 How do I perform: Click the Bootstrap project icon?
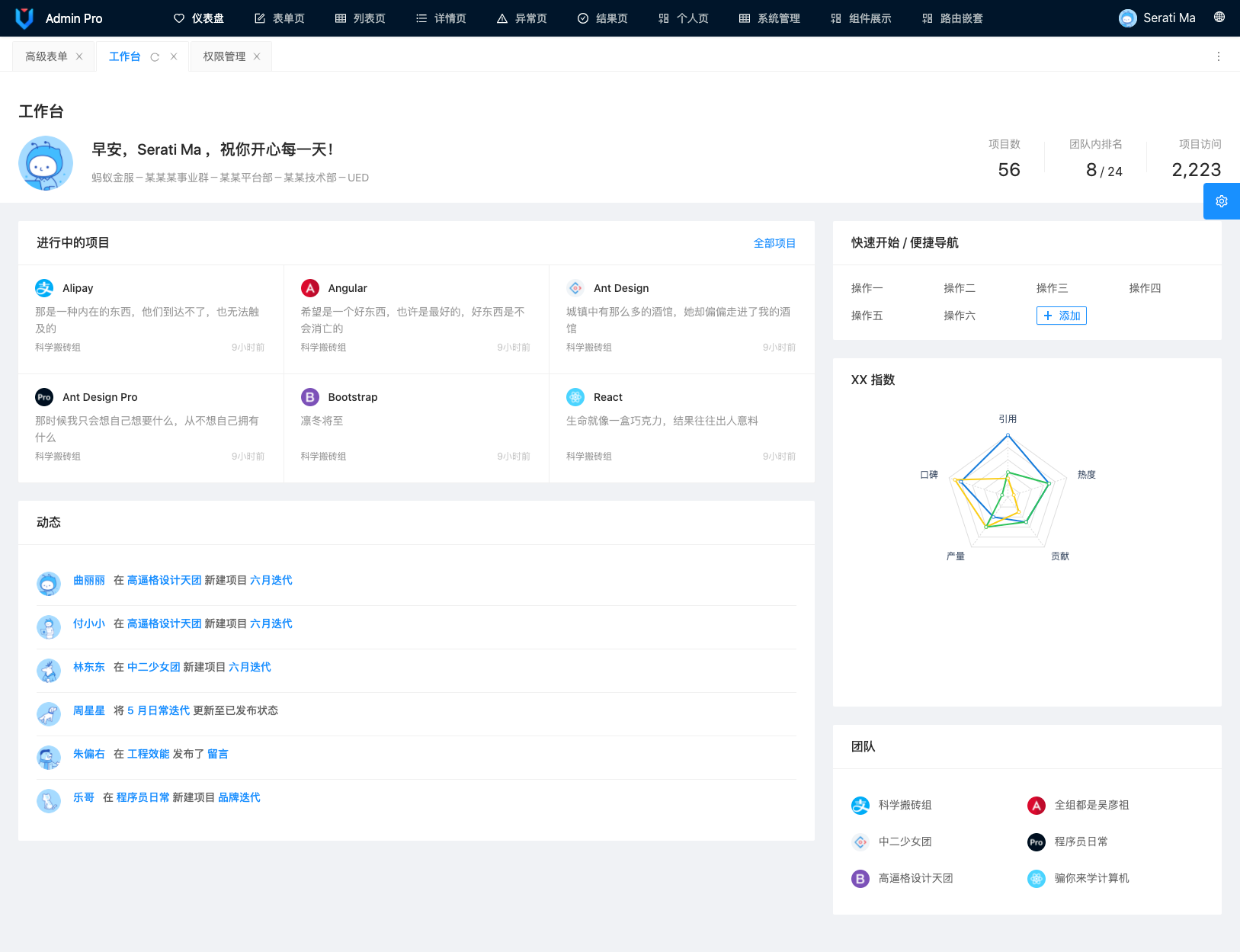[310, 397]
